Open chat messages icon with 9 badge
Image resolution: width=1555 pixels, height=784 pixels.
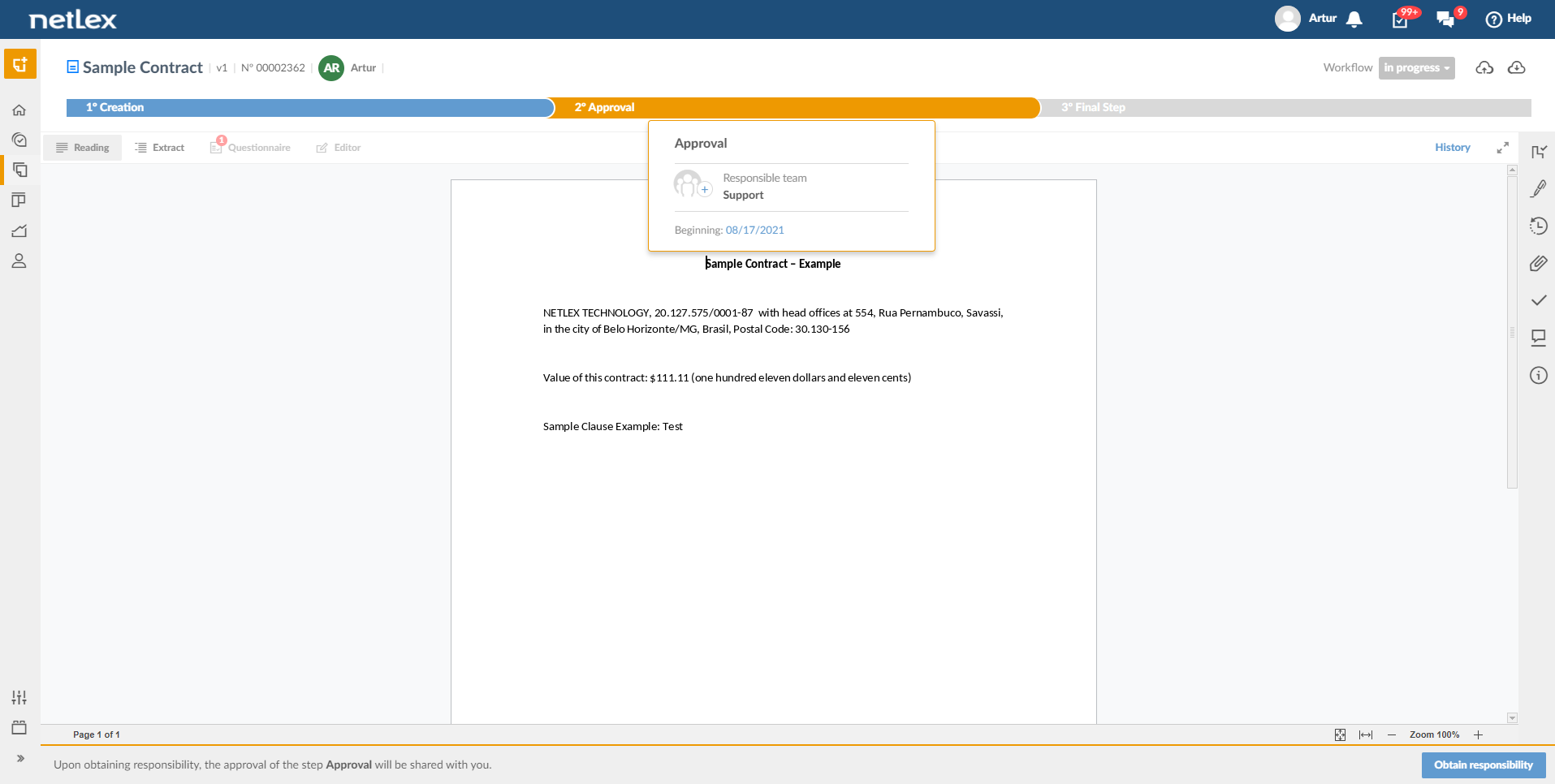click(x=1445, y=19)
